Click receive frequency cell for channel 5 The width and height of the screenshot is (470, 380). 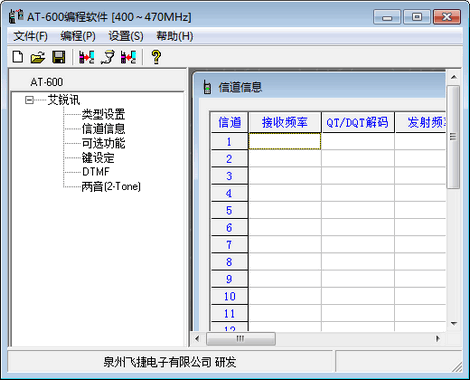(285, 210)
